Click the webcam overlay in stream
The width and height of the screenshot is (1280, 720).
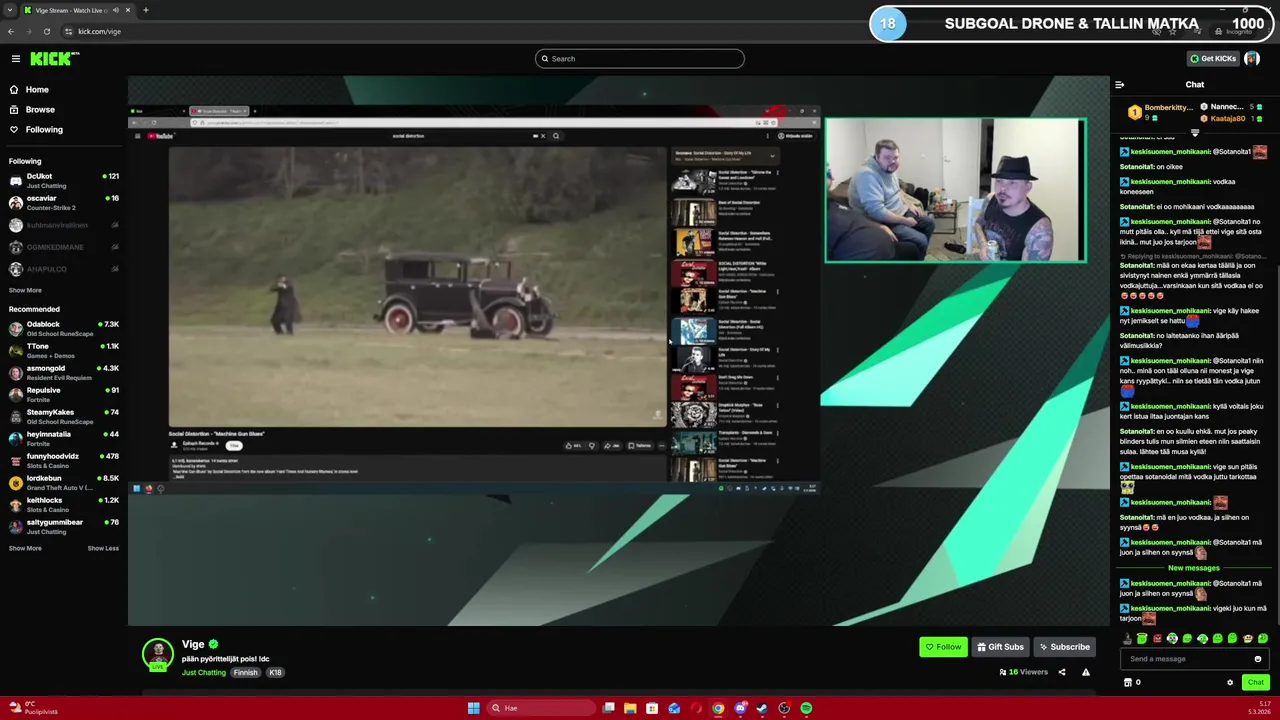[955, 190]
